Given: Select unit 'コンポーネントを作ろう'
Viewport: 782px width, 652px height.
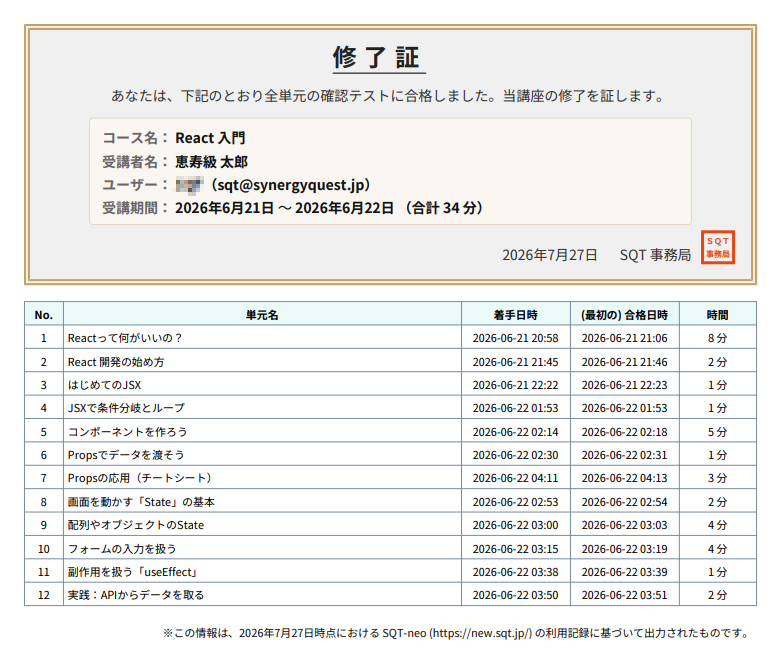Looking at the screenshot, I should point(128,432).
